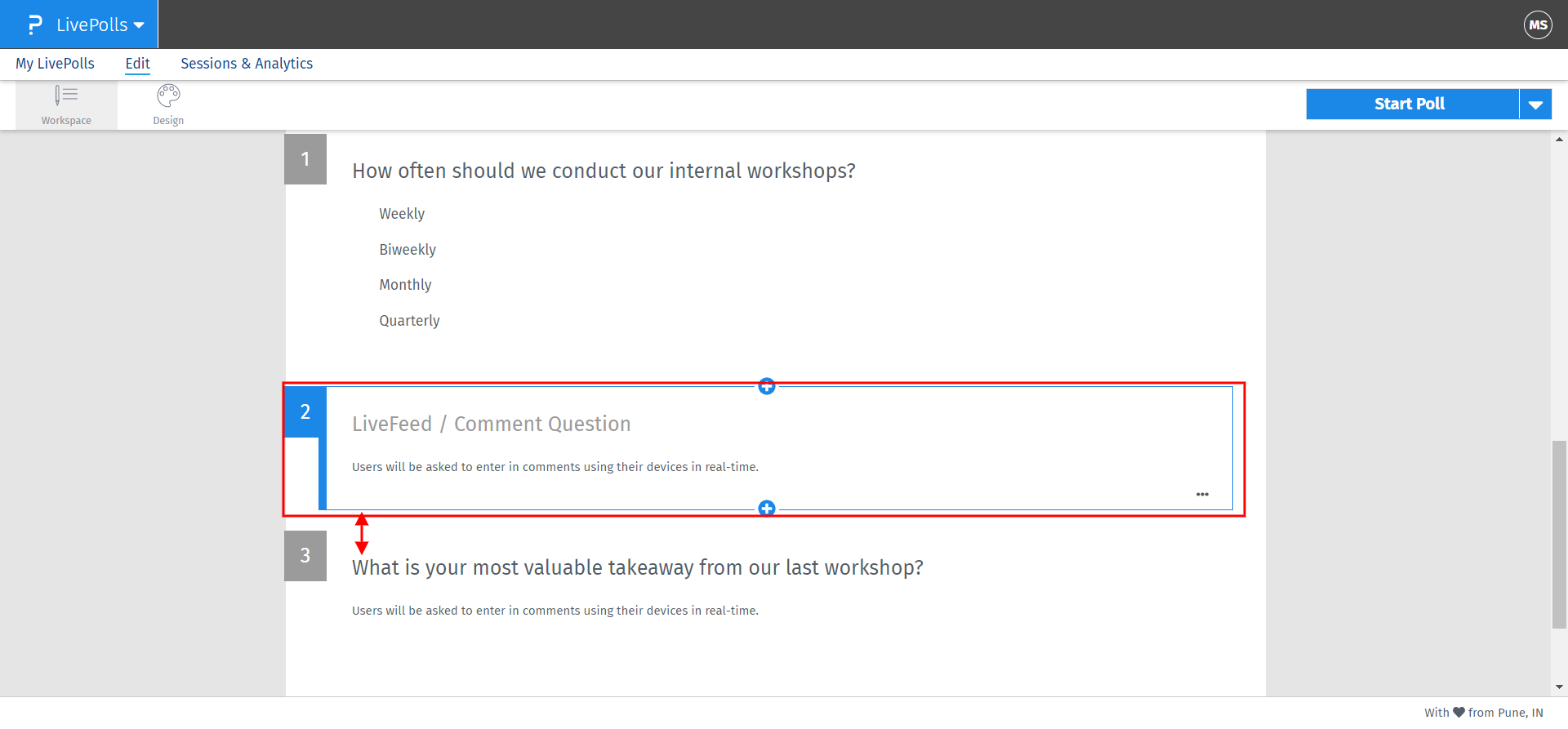Viewport: 1568px width, 729px height.
Task: Open the more options ellipsis on question 2
Action: click(x=1202, y=494)
